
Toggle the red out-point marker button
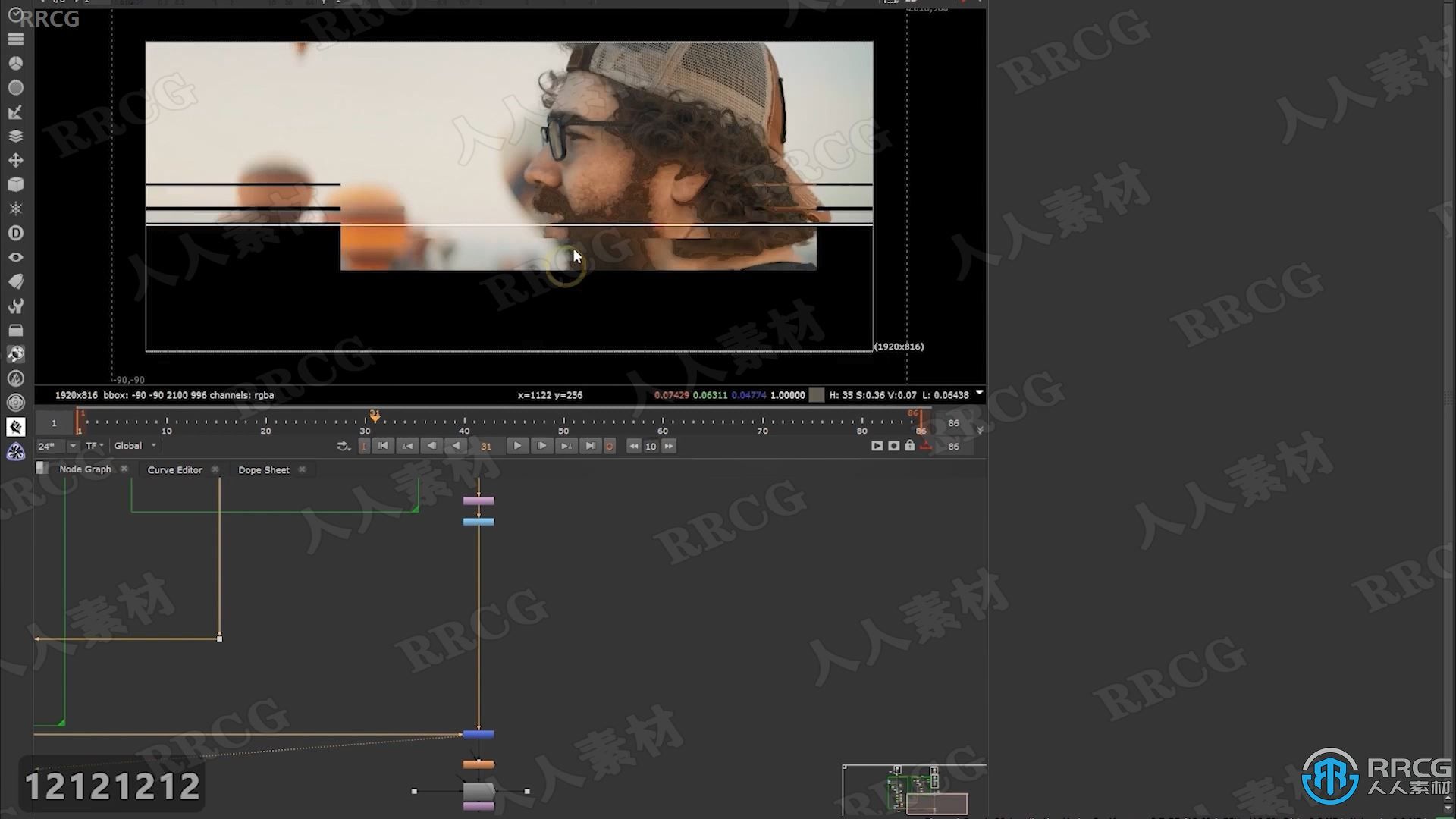pyautogui.click(x=925, y=446)
